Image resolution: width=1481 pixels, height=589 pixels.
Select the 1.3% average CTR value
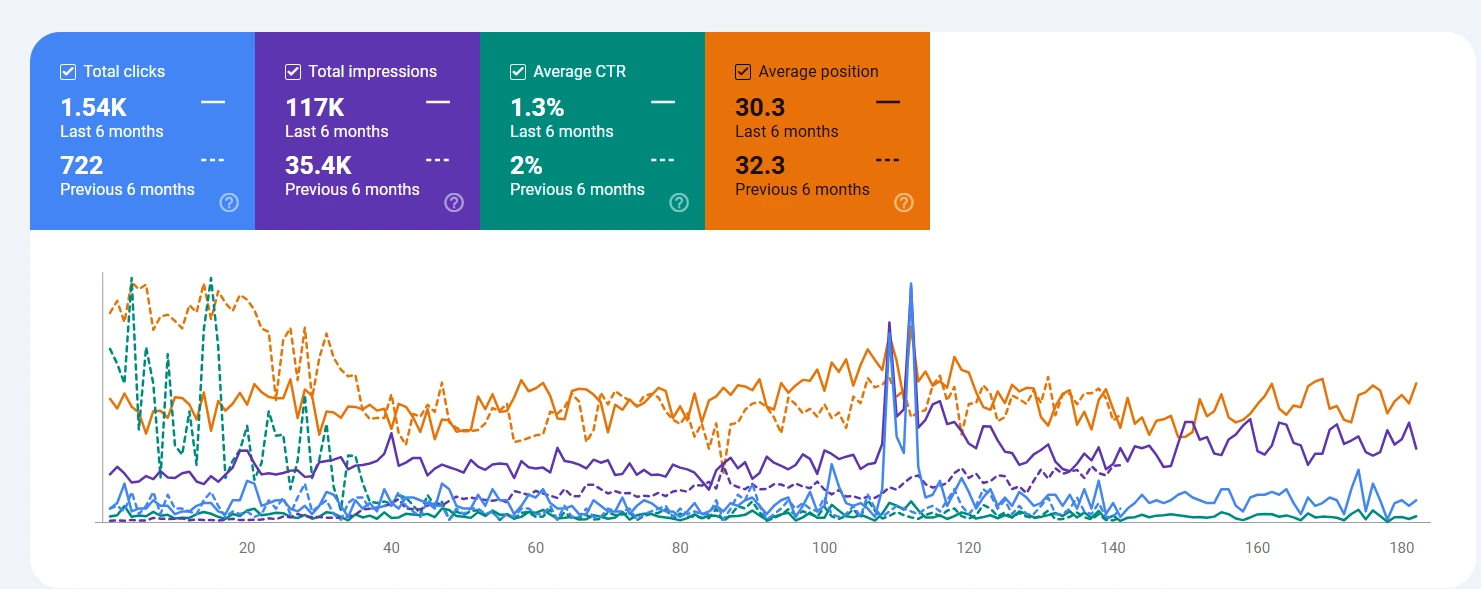[537, 108]
